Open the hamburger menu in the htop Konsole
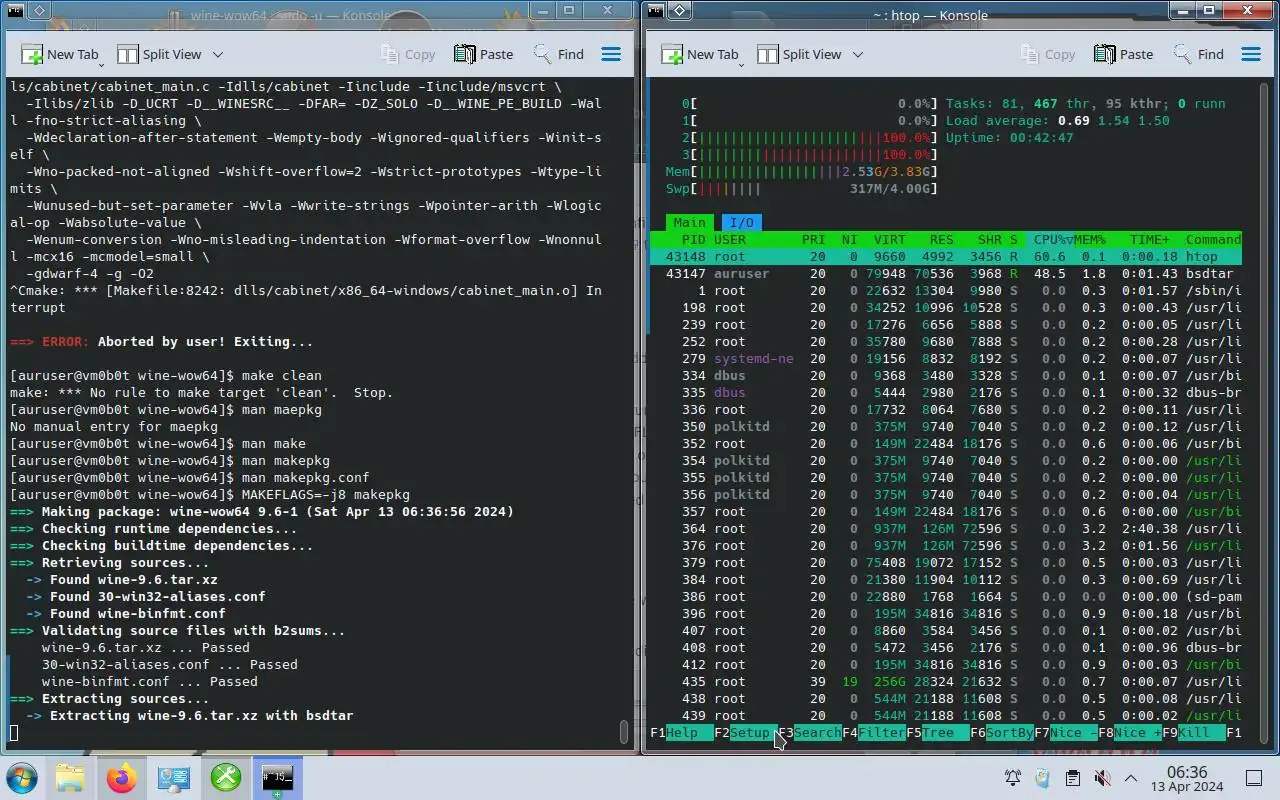Screen dimensions: 1280x800 (1251, 54)
